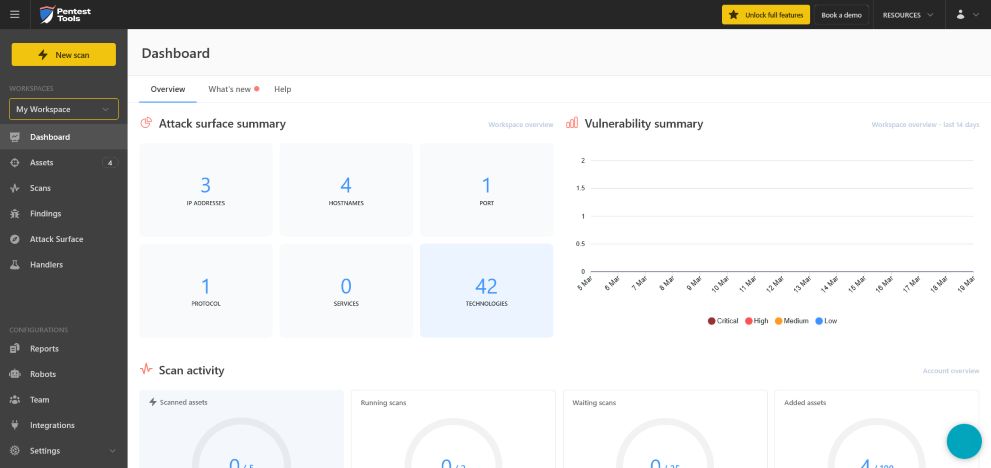This screenshot has width=991, height=468.
Task: Toggle the Critical legend series
Action: coord(711,321)
